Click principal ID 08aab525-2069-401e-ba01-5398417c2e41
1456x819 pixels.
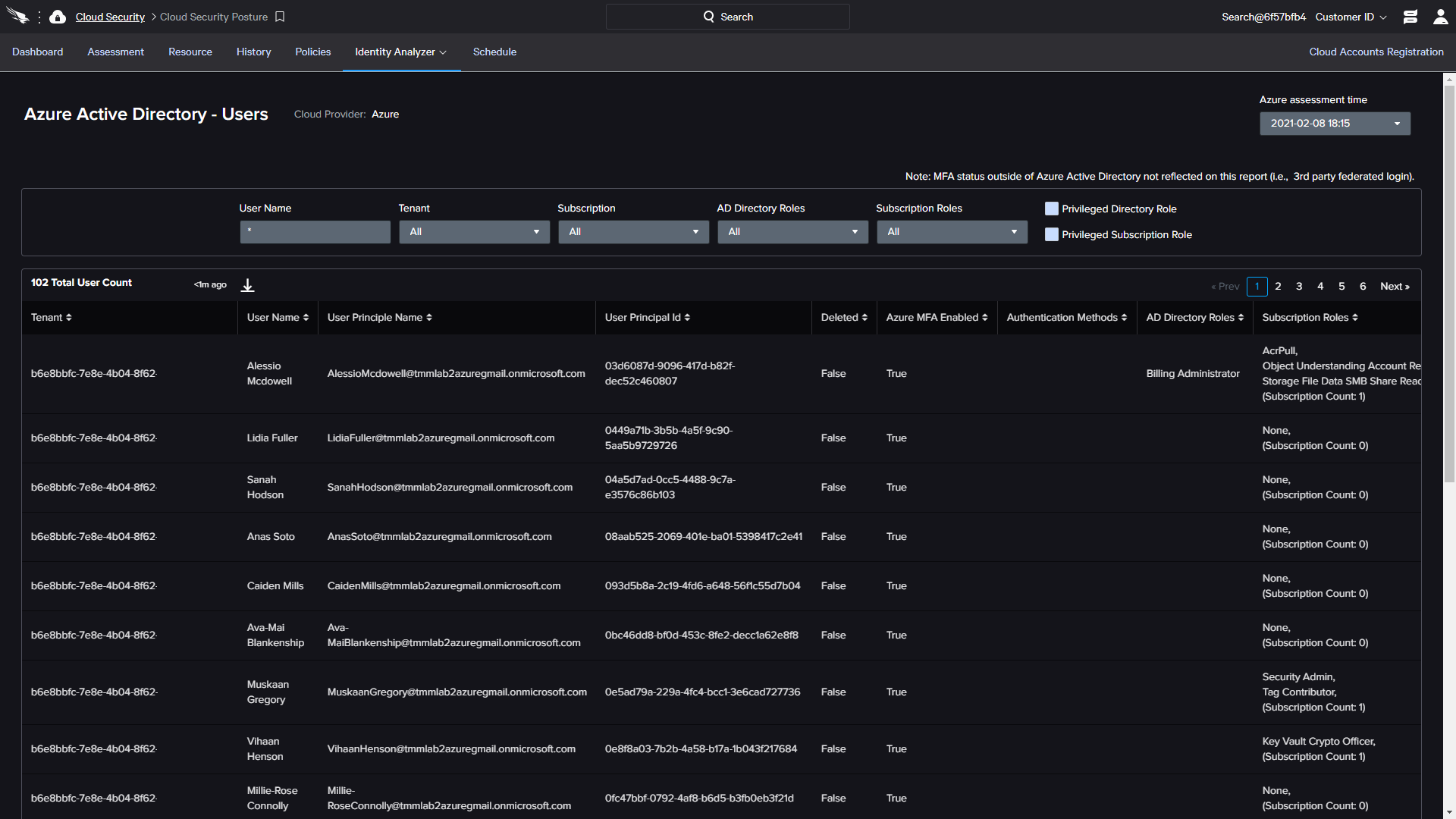coord(703,536)
